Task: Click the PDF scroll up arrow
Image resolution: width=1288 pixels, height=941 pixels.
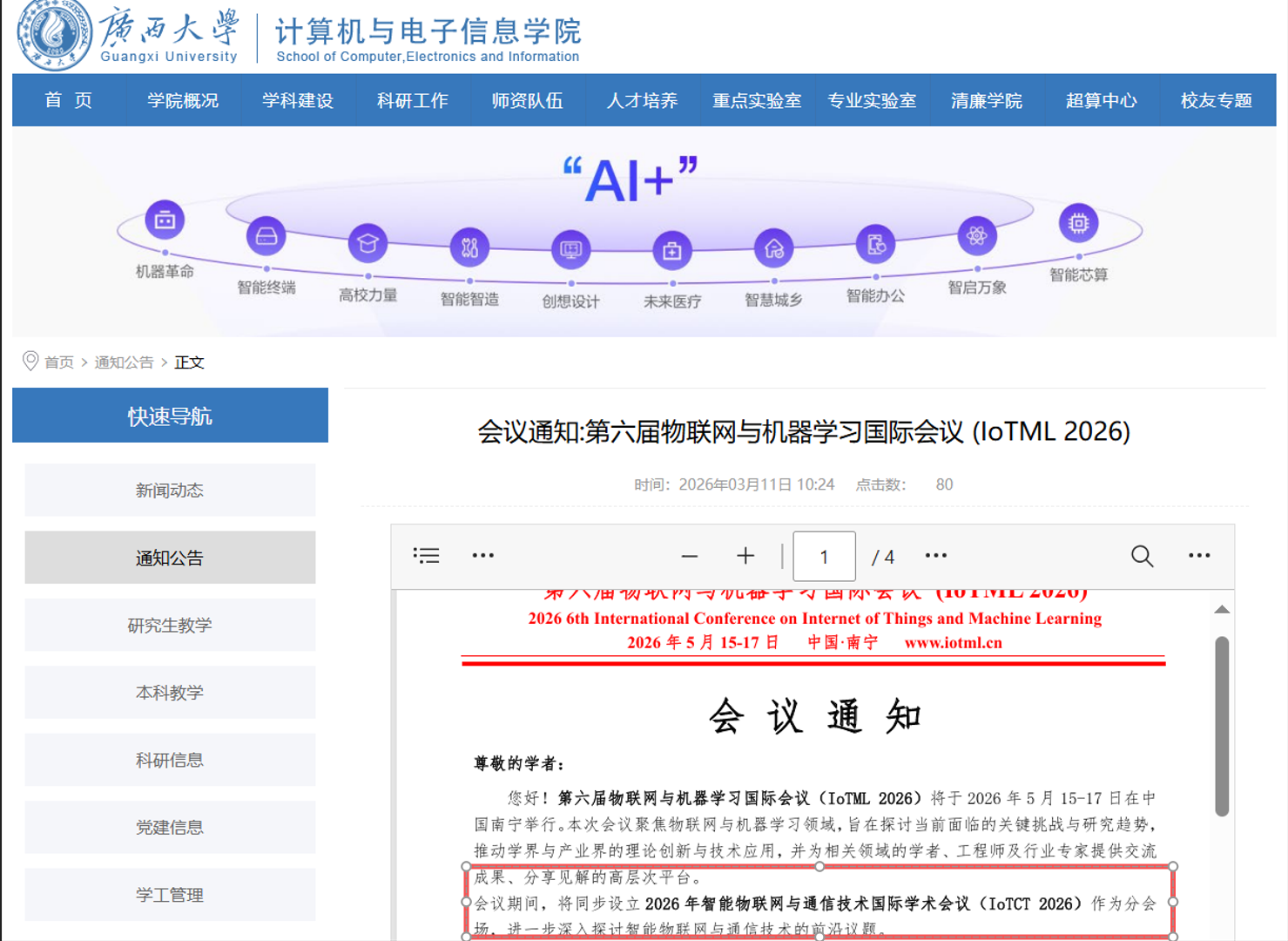Action: pyautogui.click(x=1222, y=610)
